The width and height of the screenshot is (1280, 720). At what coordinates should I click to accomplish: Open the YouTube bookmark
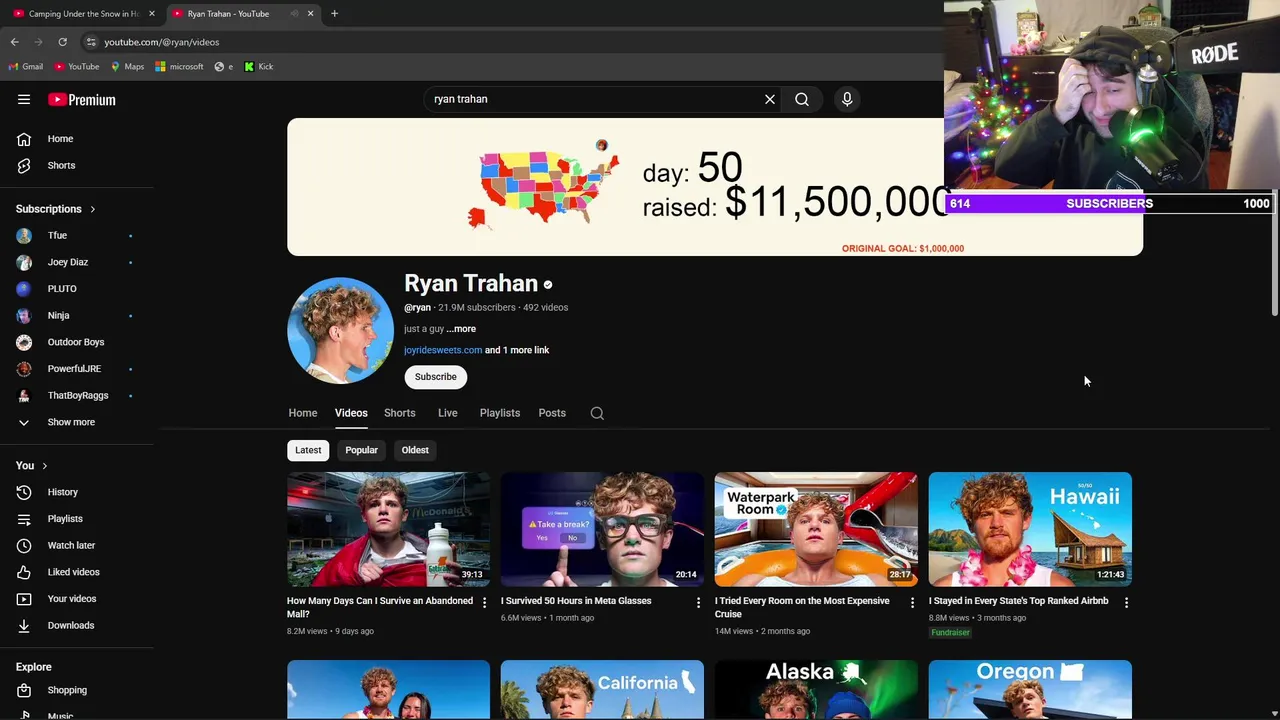pos(77,66)
